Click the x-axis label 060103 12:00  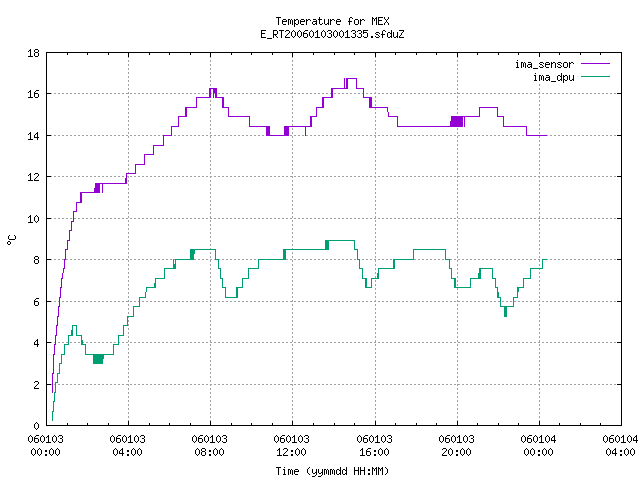[x=291, y=446]
